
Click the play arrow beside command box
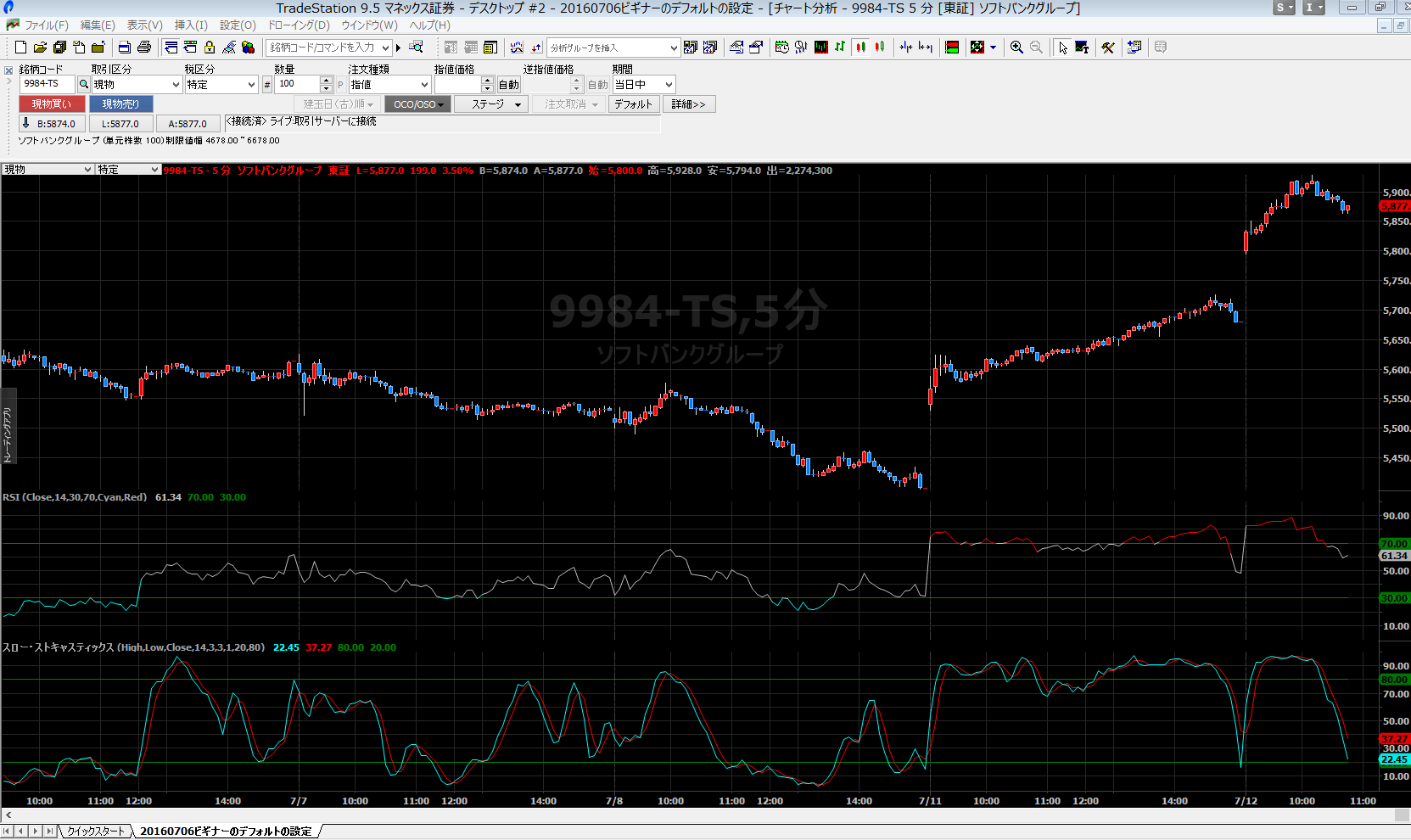[x=398, y=48]
